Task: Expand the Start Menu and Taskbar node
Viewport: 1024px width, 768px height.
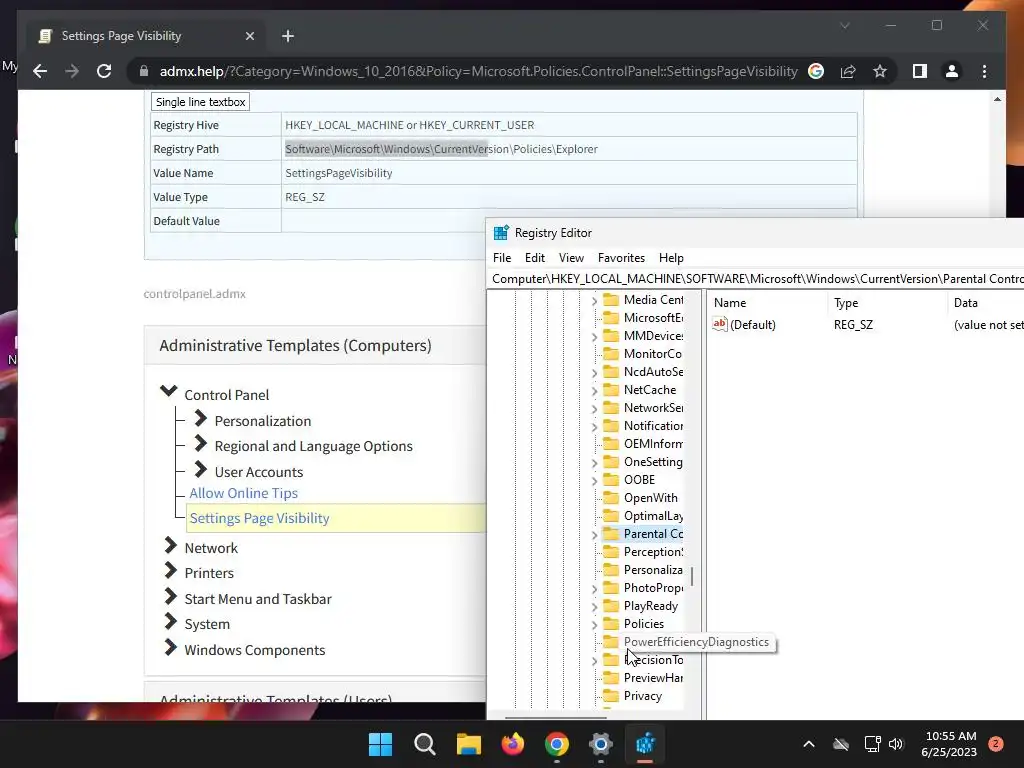Action: pyautogui.click(x=170, y=596)
